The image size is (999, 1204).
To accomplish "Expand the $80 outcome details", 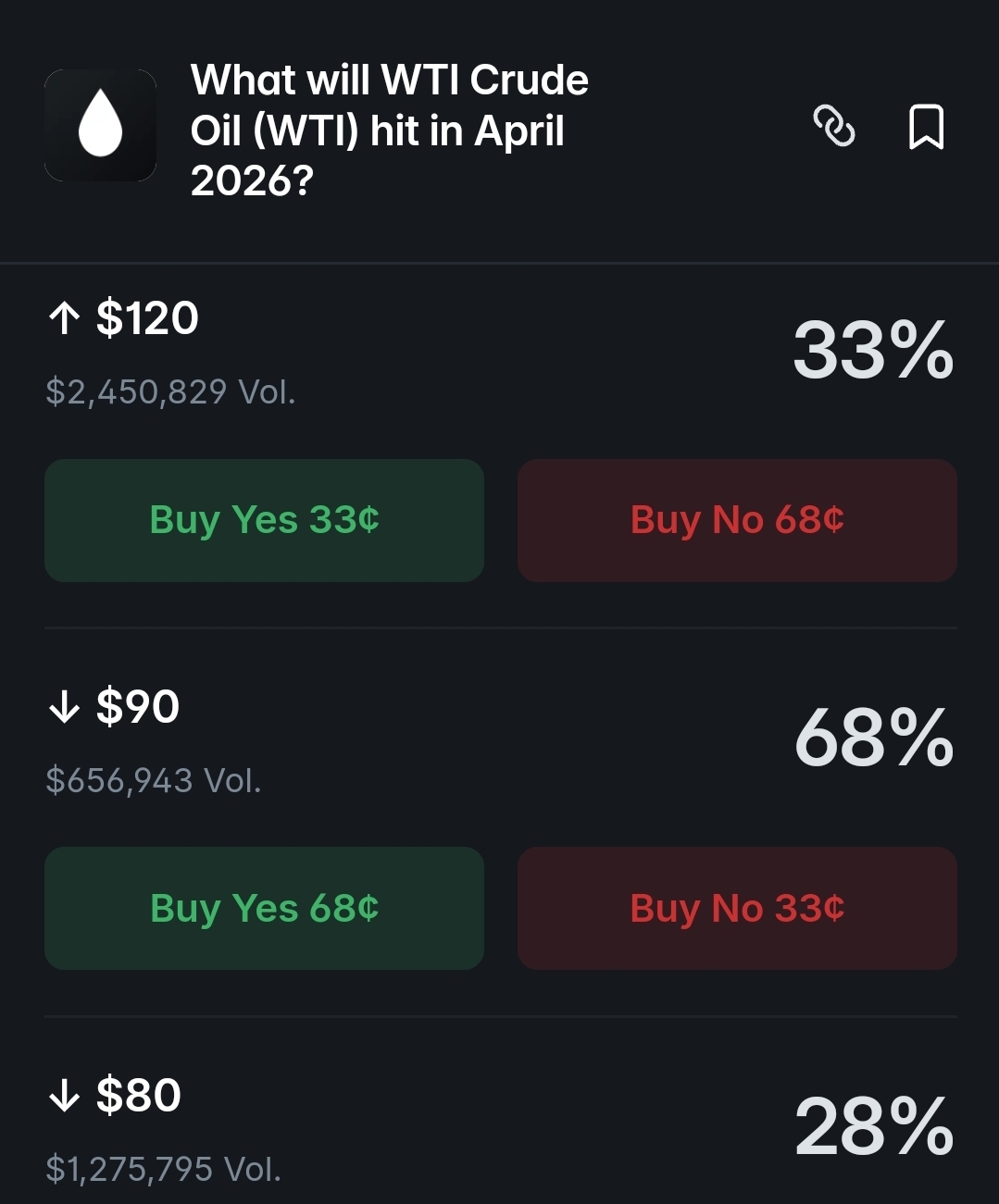I will pos(138,1097).
